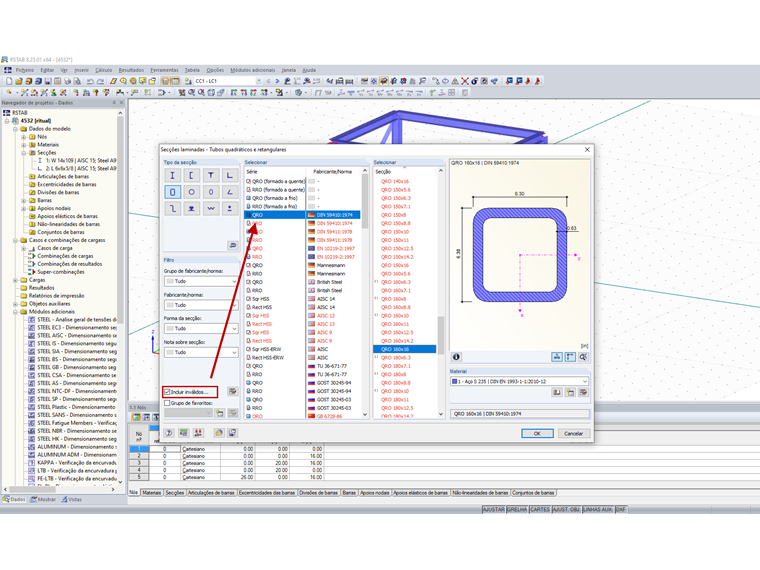Click the undo icon in main toolbar

90,81
